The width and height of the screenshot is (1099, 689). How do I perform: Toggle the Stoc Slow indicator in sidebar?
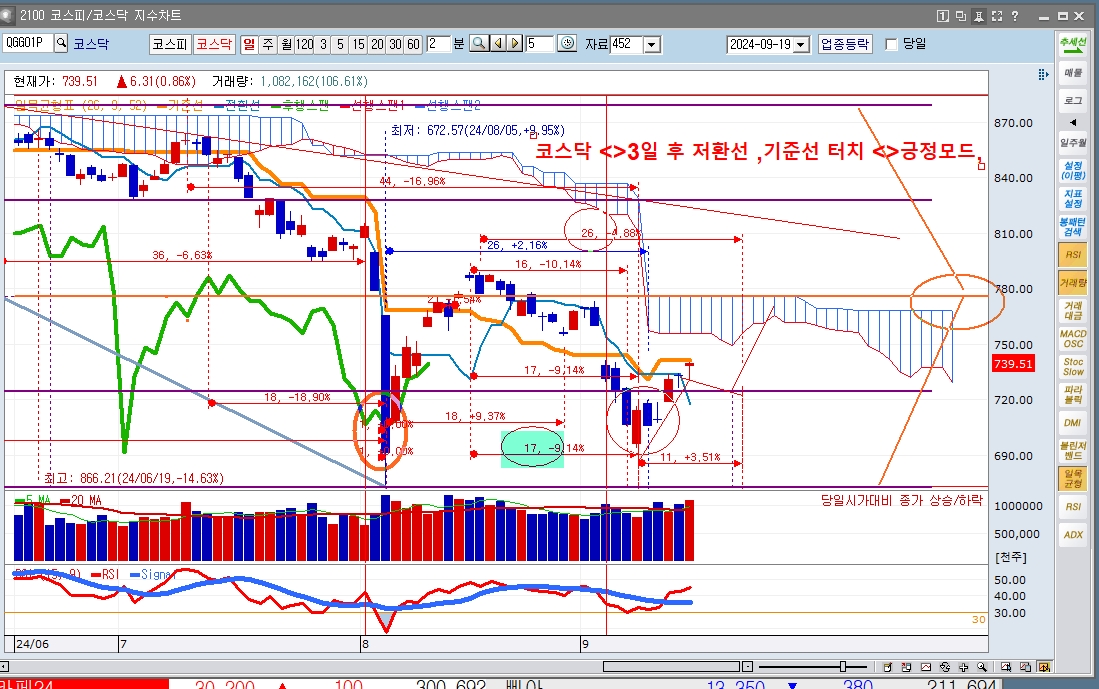click(1072, 367)
